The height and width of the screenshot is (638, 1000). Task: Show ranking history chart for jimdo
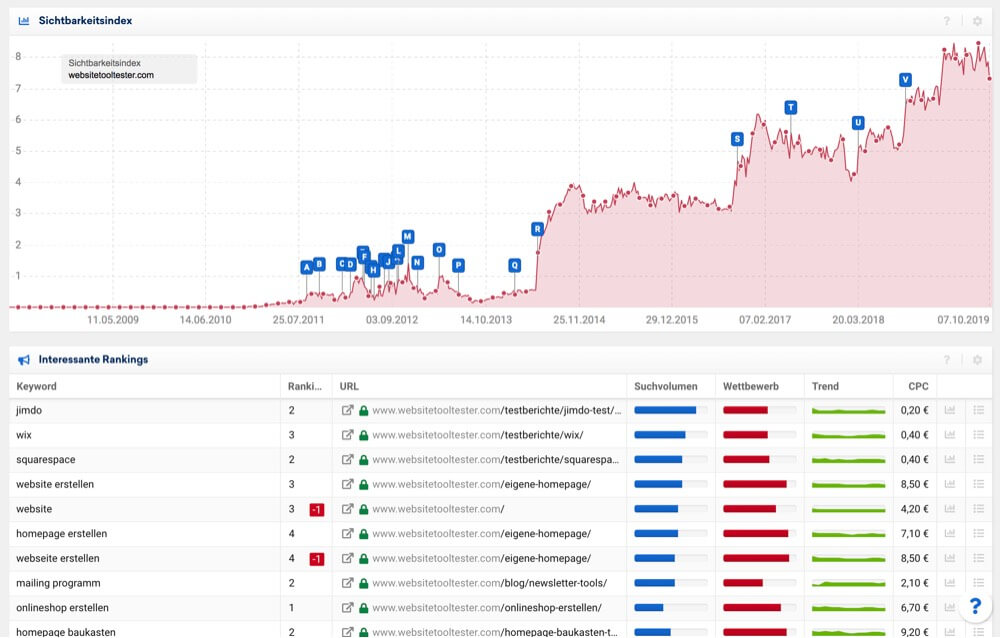[x=950, y=410]
